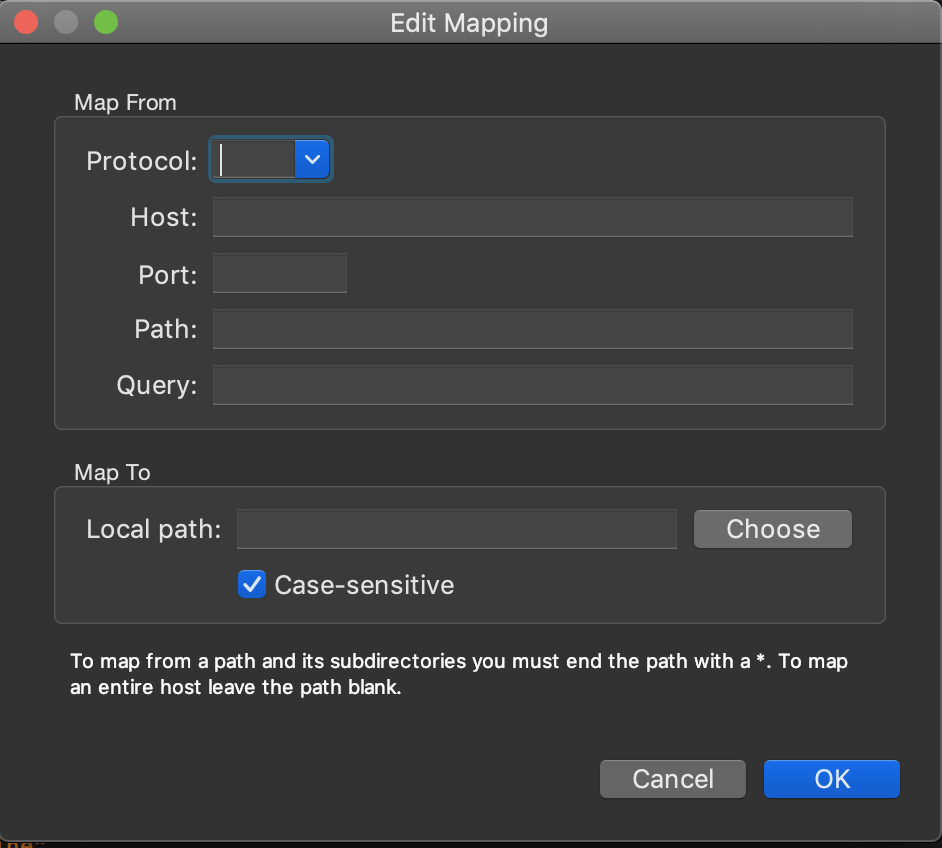Cancel the Edit Mapping dialog
942x848 pixels.
click(x=673, y=779)
